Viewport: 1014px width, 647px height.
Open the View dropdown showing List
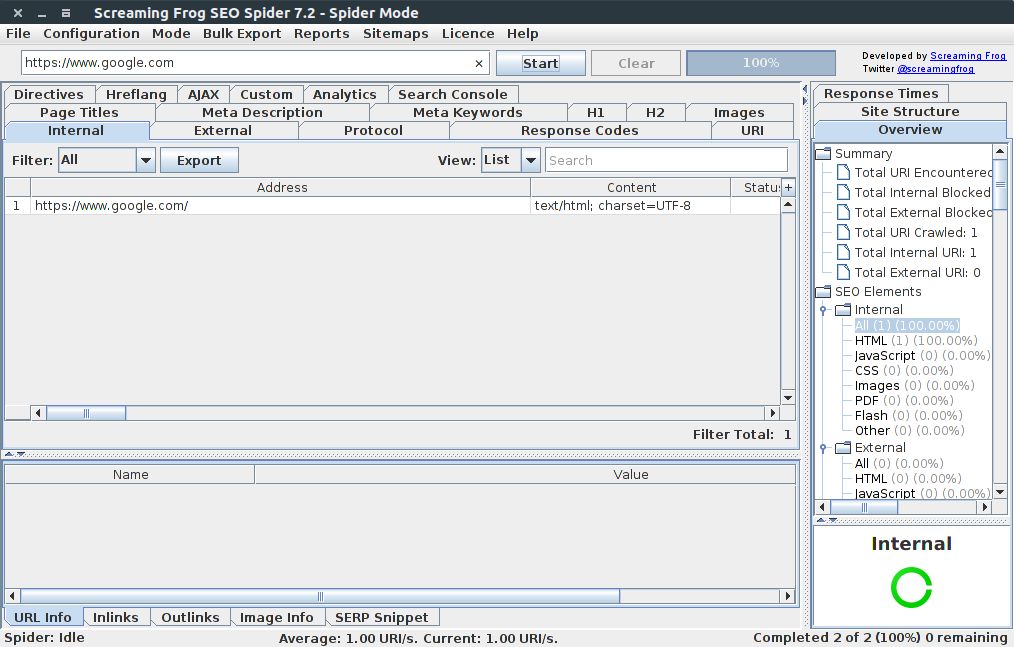tap(510, 160)
